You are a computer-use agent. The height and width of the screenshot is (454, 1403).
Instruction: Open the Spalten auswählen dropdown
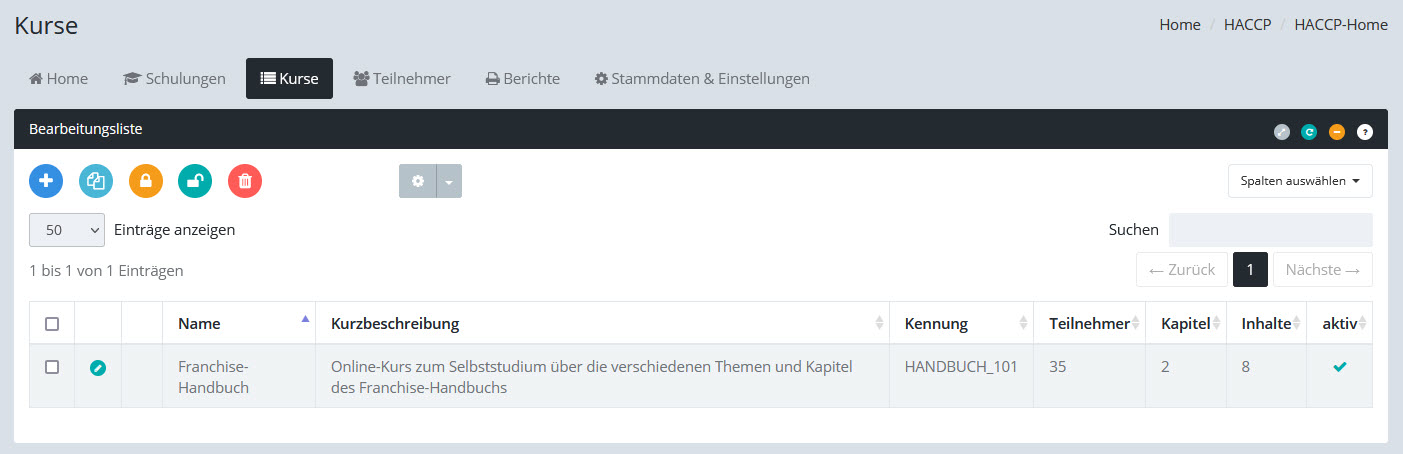click(1300, 181)
